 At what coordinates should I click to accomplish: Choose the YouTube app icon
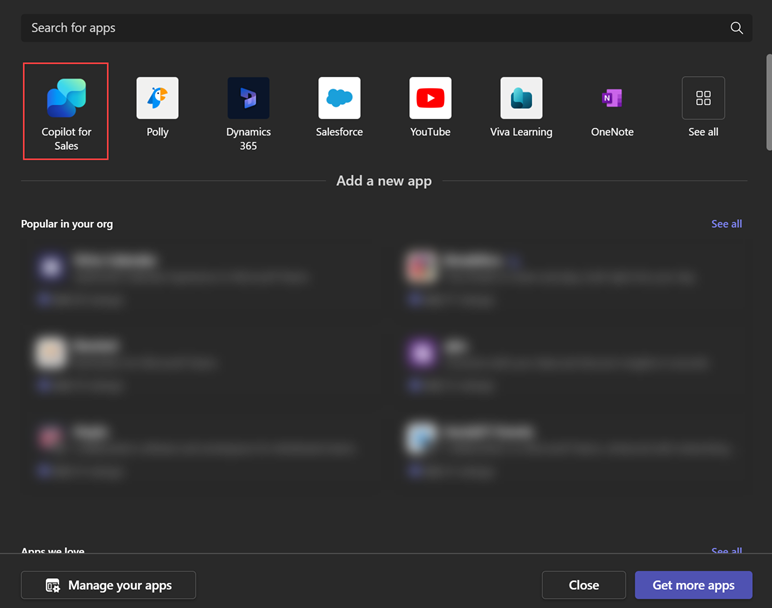[x=430, y=98]
